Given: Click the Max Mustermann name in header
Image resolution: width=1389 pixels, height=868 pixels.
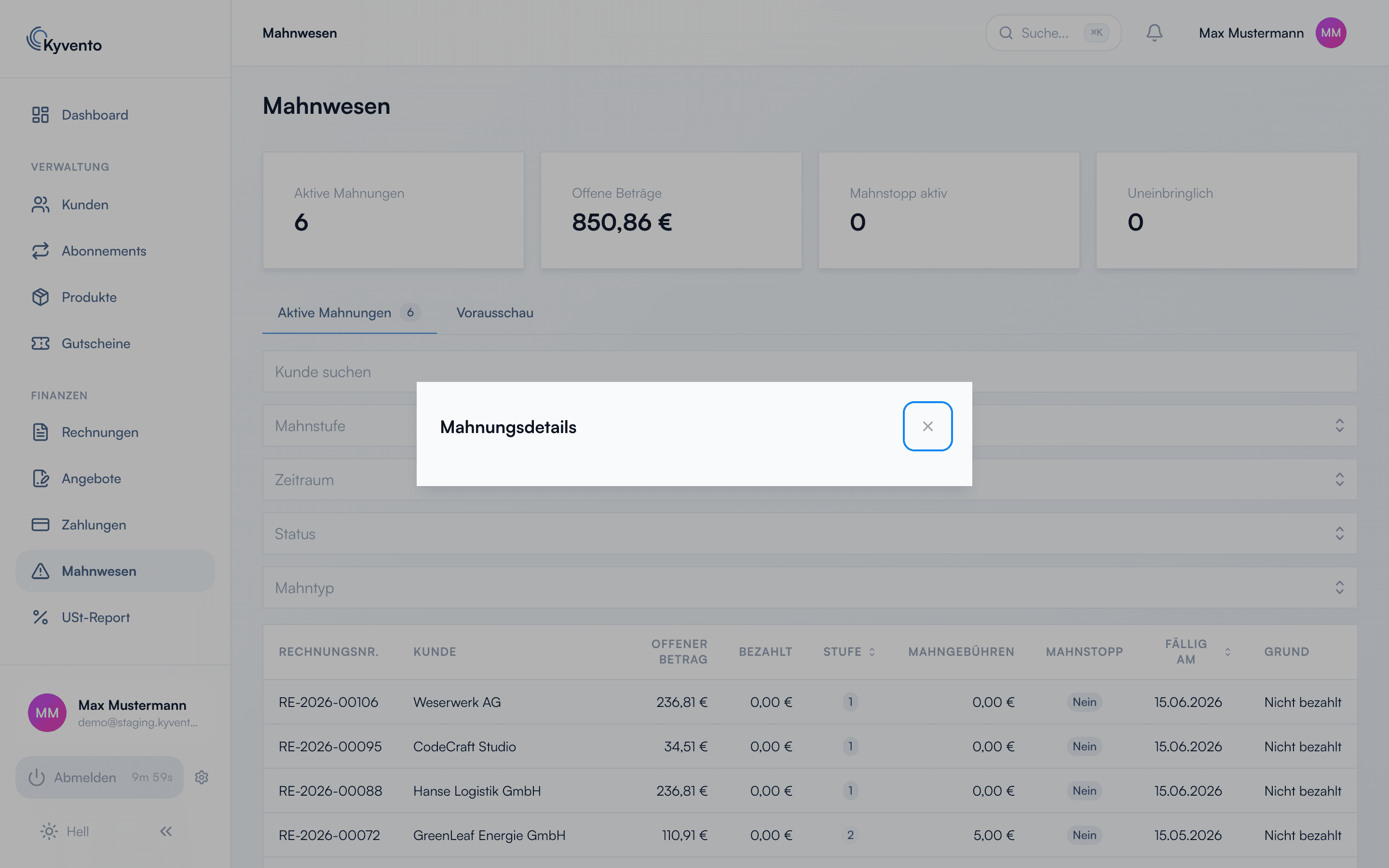Looking at the screenshot, I should [x=1251, y=33].
